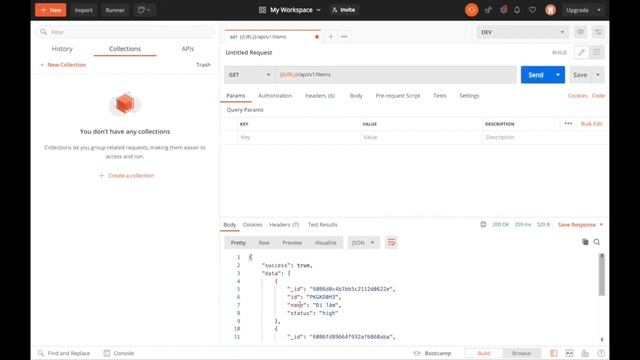
Task: Open the query params three-dot options
Action: coord(568,124)
